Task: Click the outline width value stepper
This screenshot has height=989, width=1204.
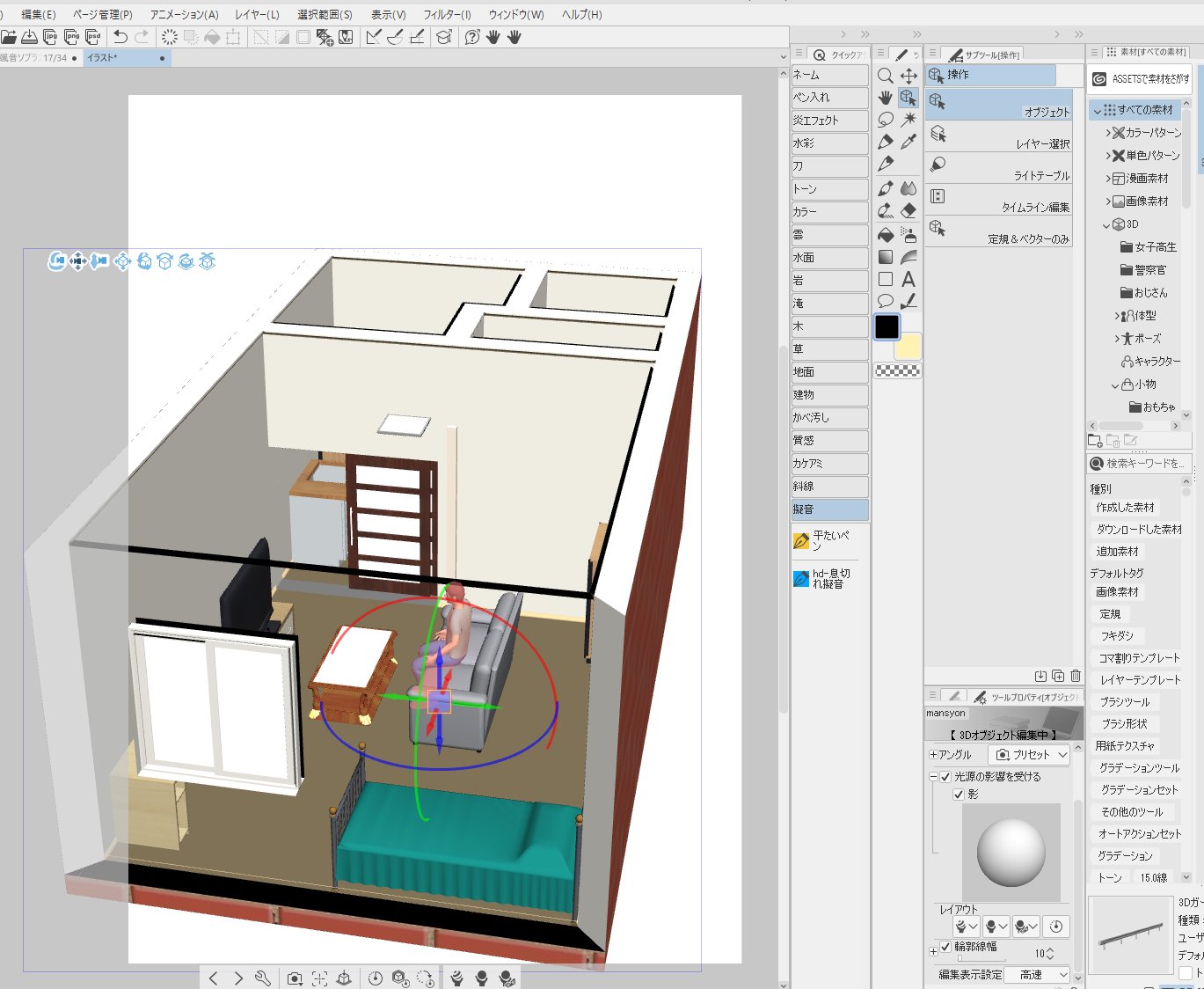Action: pyautogui.click(x=1050, y=954)
